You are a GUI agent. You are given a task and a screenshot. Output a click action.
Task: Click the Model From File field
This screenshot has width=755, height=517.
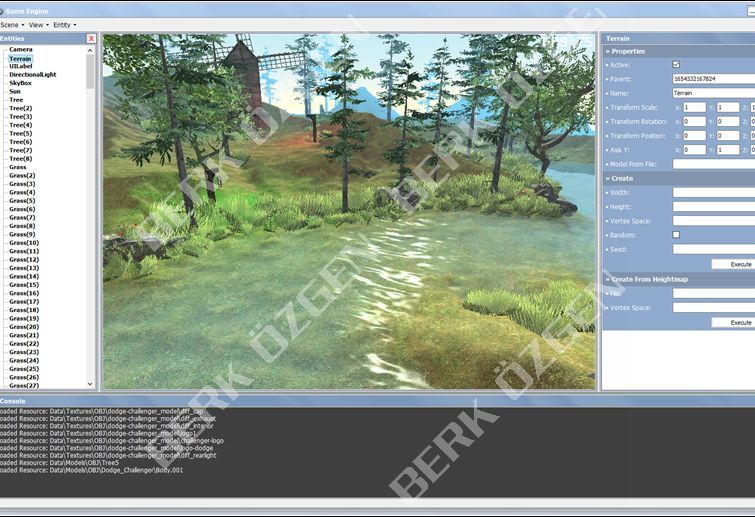(714, 164)
